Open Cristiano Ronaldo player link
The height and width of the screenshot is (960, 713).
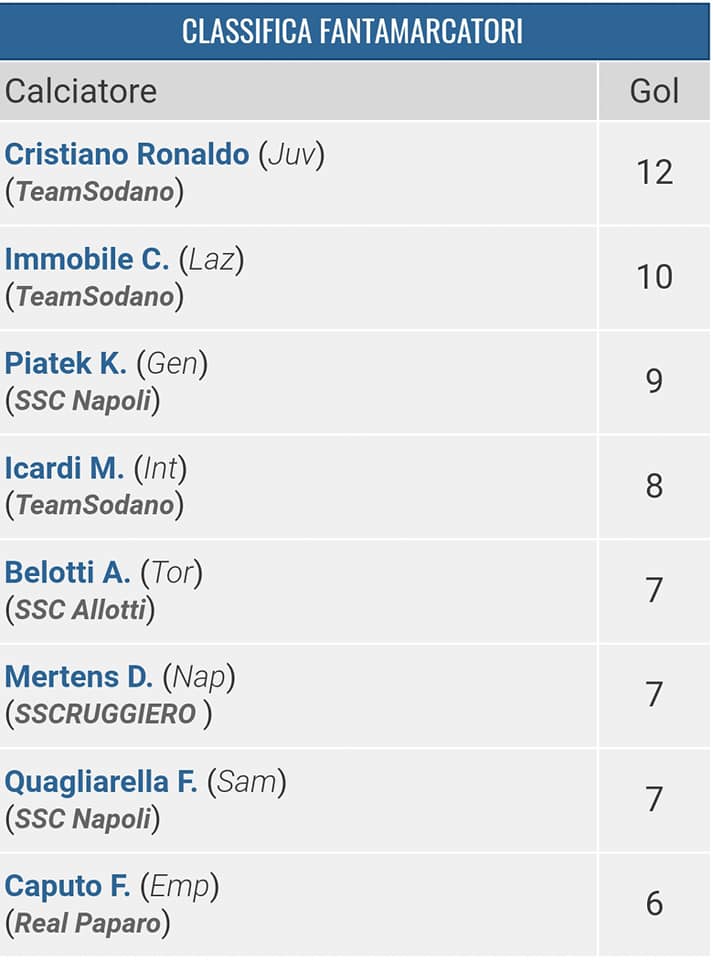pos(127,155)
